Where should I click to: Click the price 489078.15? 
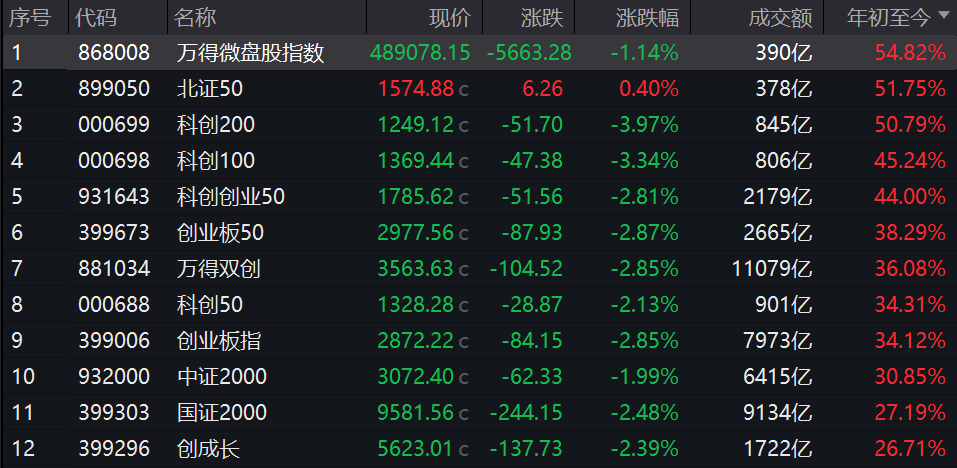pos(420,53)
